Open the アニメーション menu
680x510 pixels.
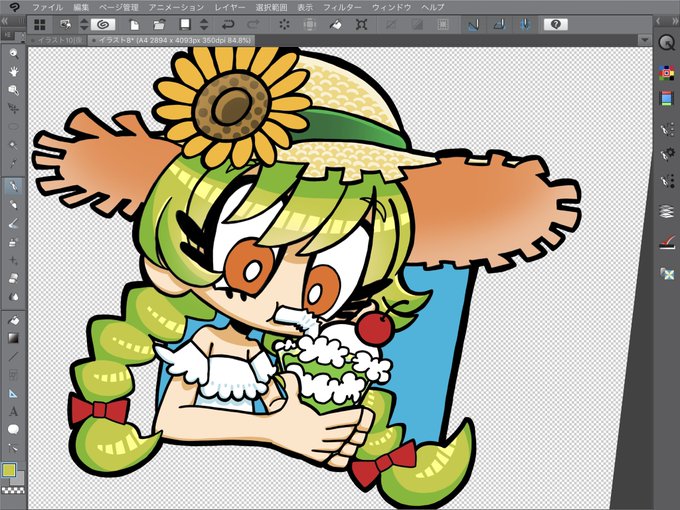[x=176, y=7]
